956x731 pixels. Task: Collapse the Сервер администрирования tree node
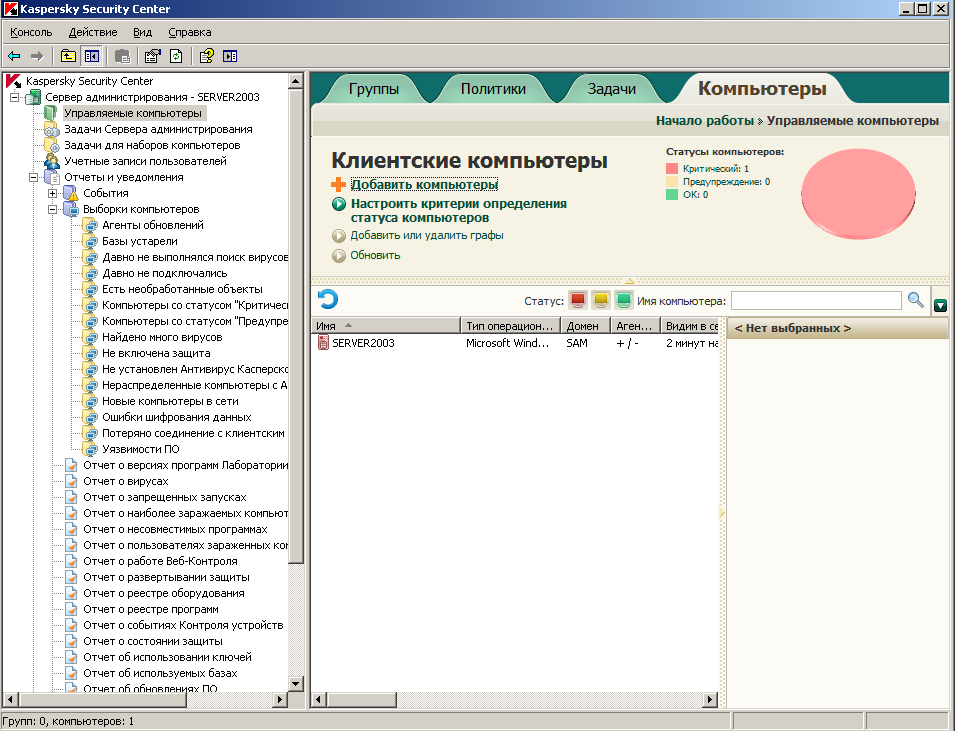[15, 97]
